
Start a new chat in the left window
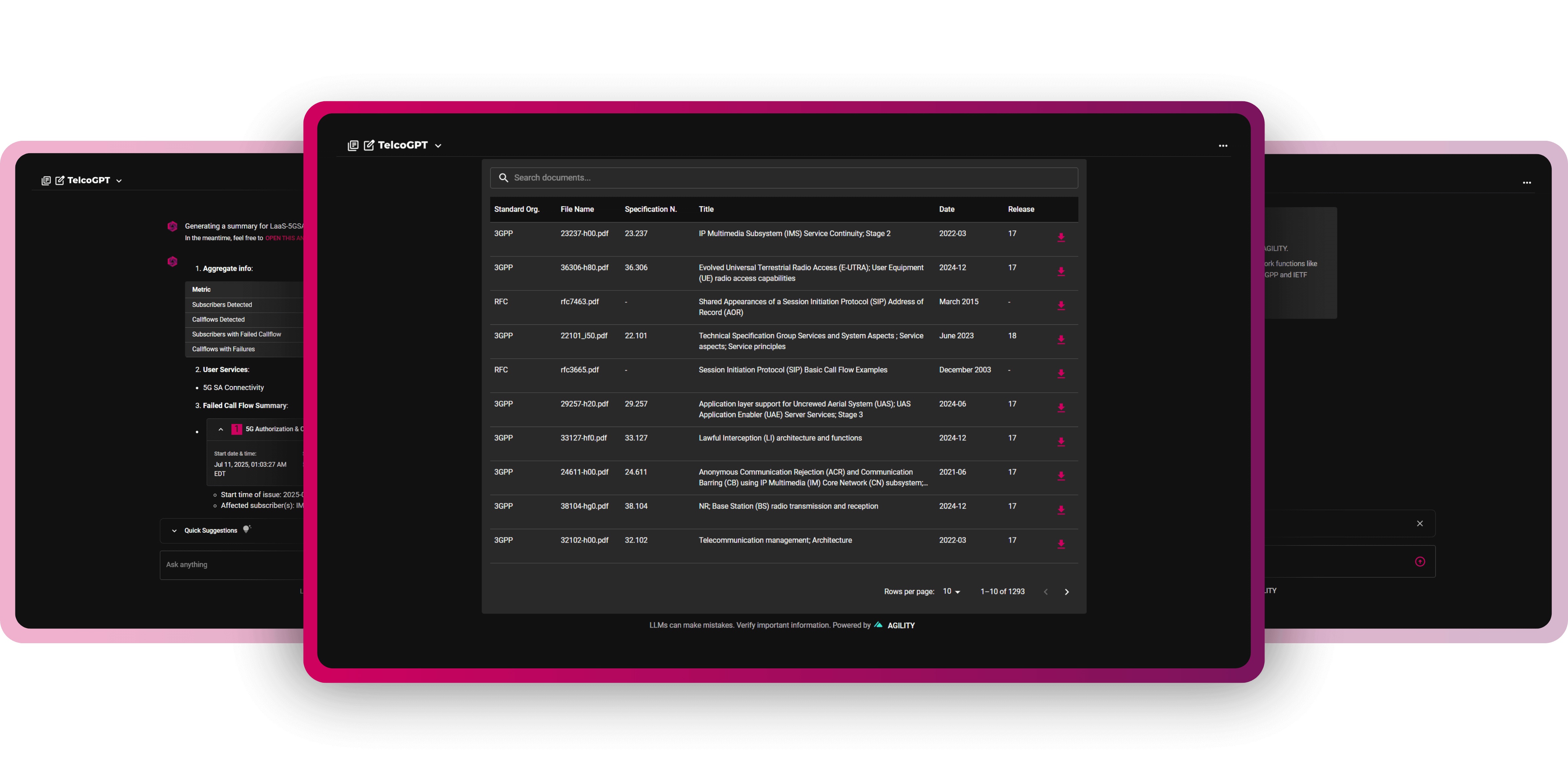pyautogui.click(x=60, y=181)
